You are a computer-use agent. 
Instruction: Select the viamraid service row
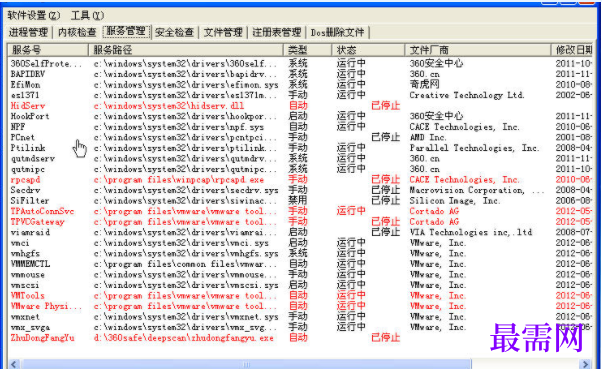pos(301,232)
